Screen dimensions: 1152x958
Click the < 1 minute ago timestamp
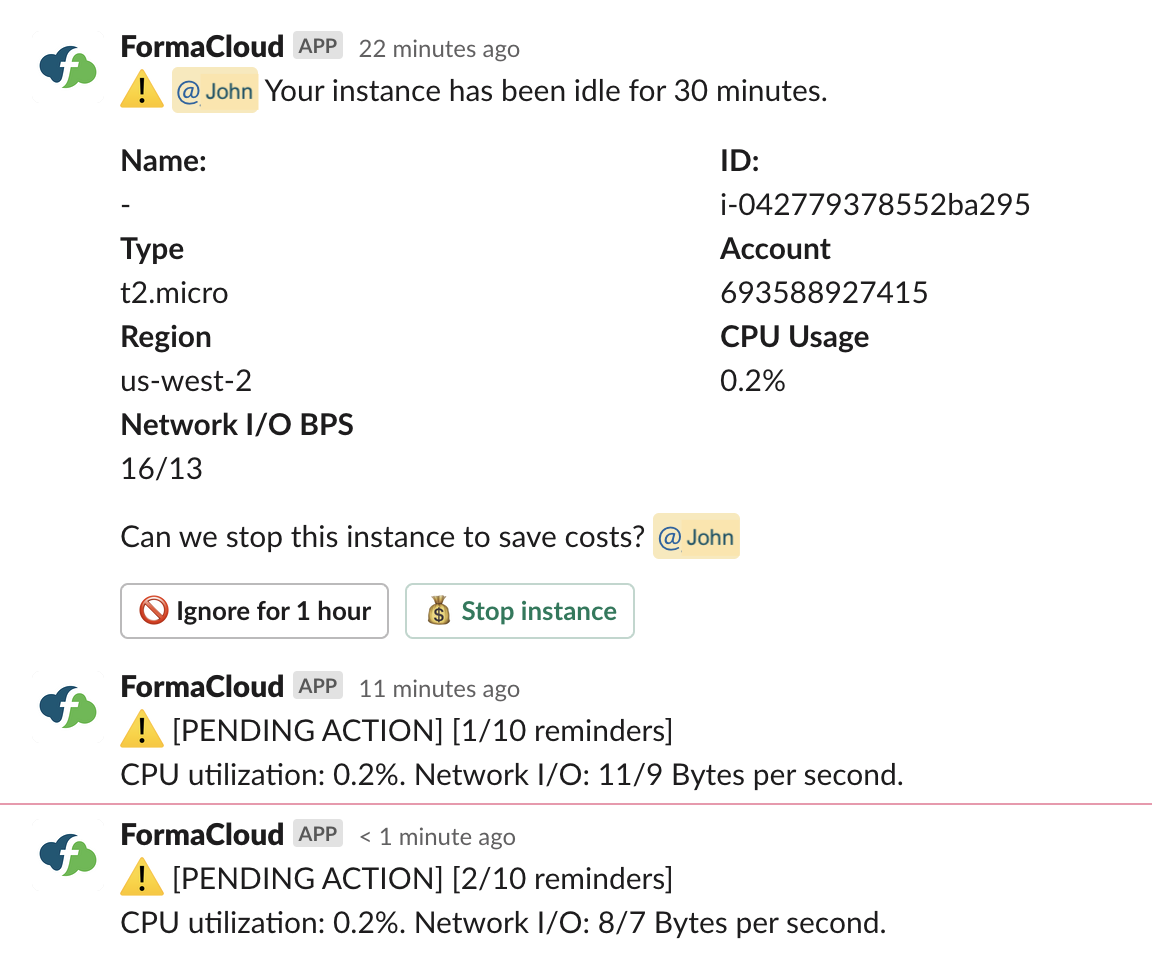pos(438,836)
